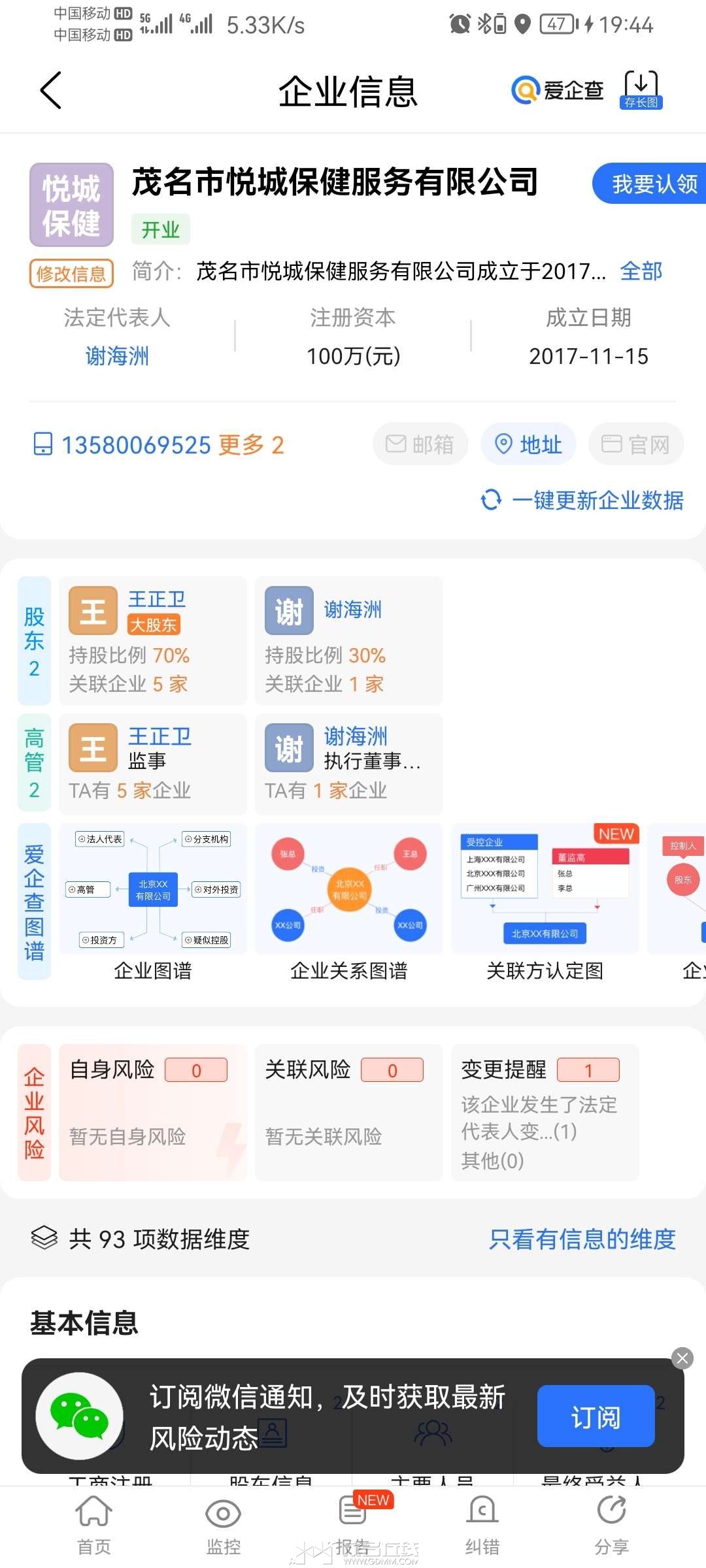Tap the 爱企查 logo in header
The height and width of the screenshot is (1568, 706).
point(558,90)
